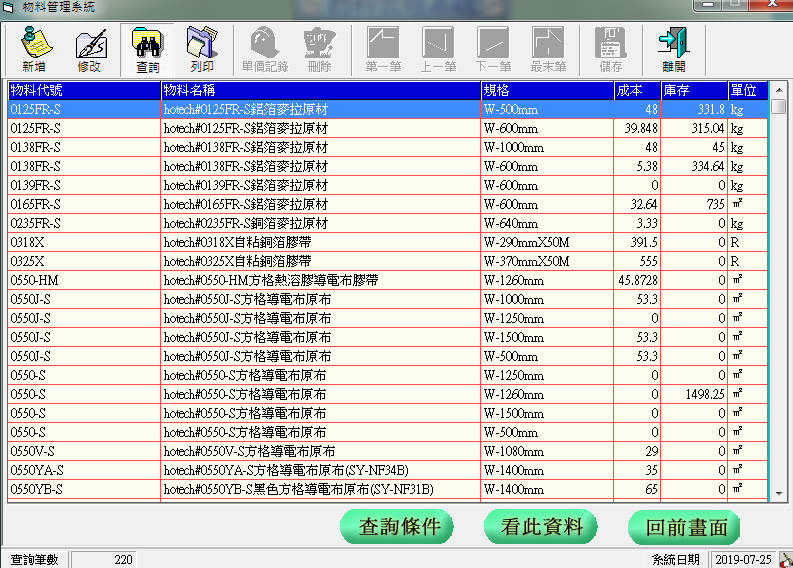Click the 刪除 (delete) toolbar icon
The image size is (793, 568).
click(320, 50)
